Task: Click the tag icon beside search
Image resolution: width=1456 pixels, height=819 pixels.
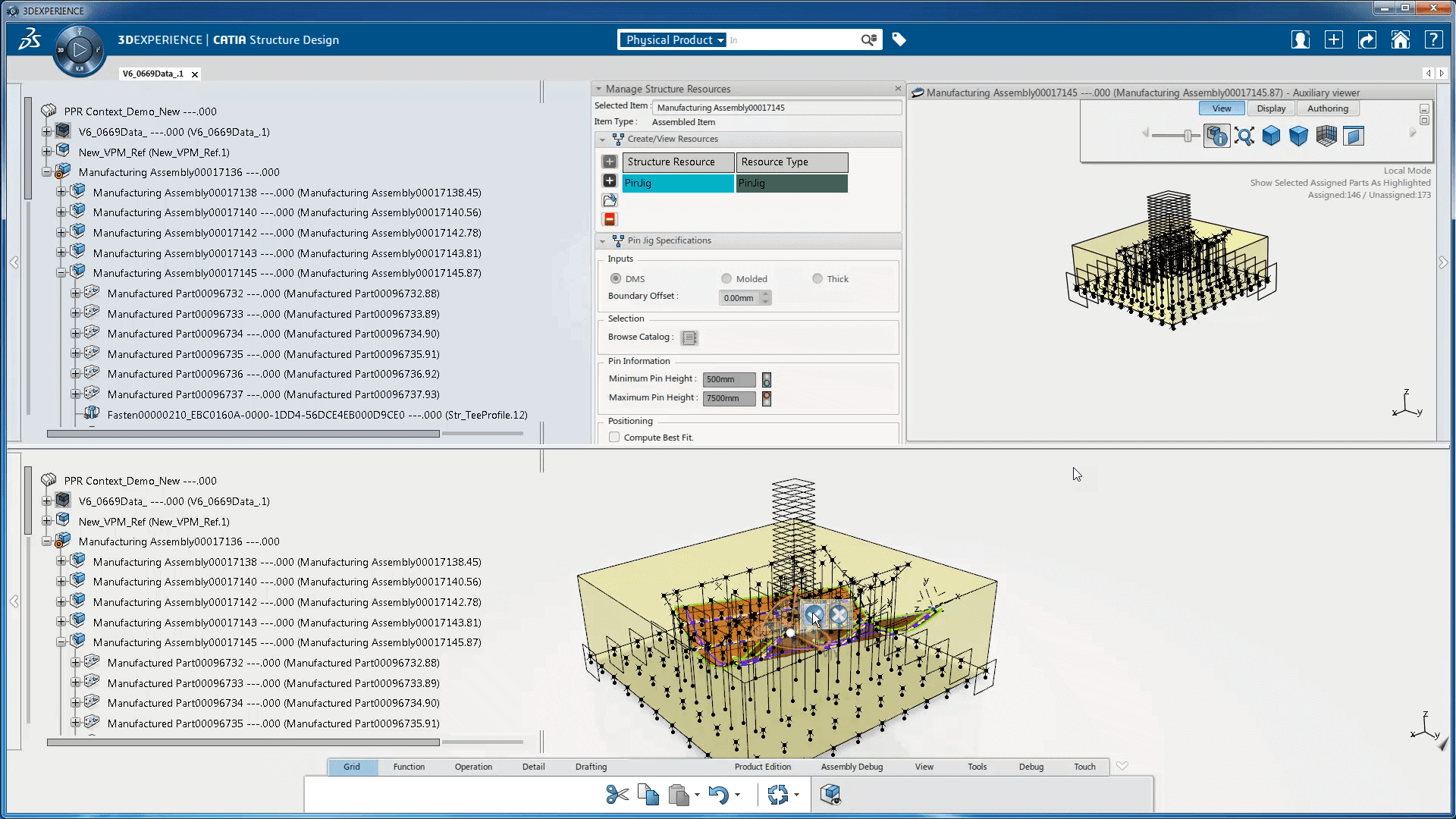Action: pyautogui.click(x=899, y=39)
